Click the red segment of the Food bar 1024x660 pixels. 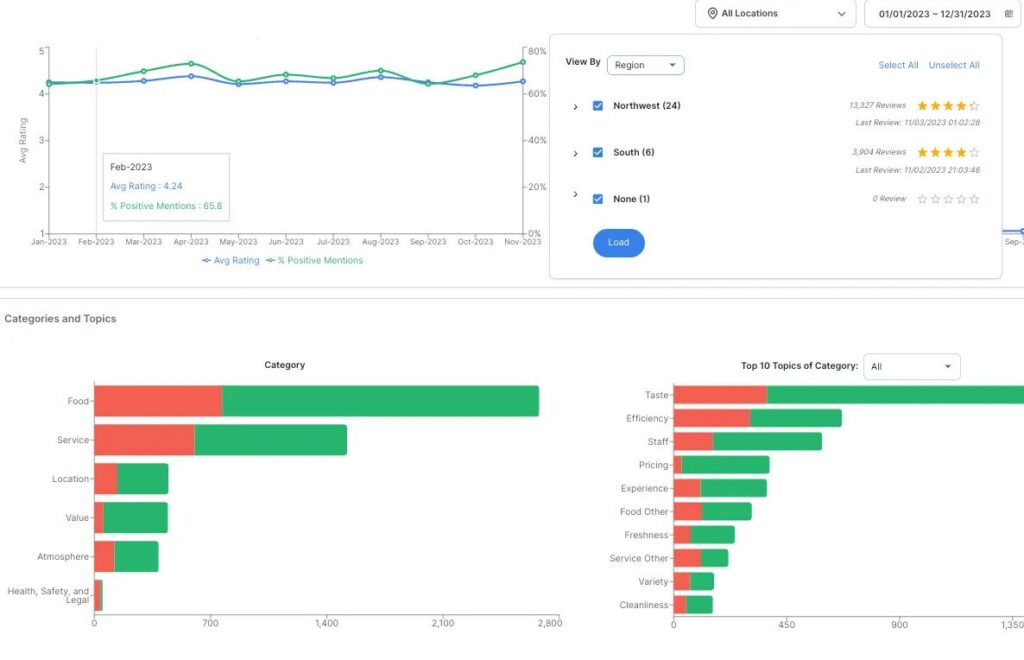(158, 401)
